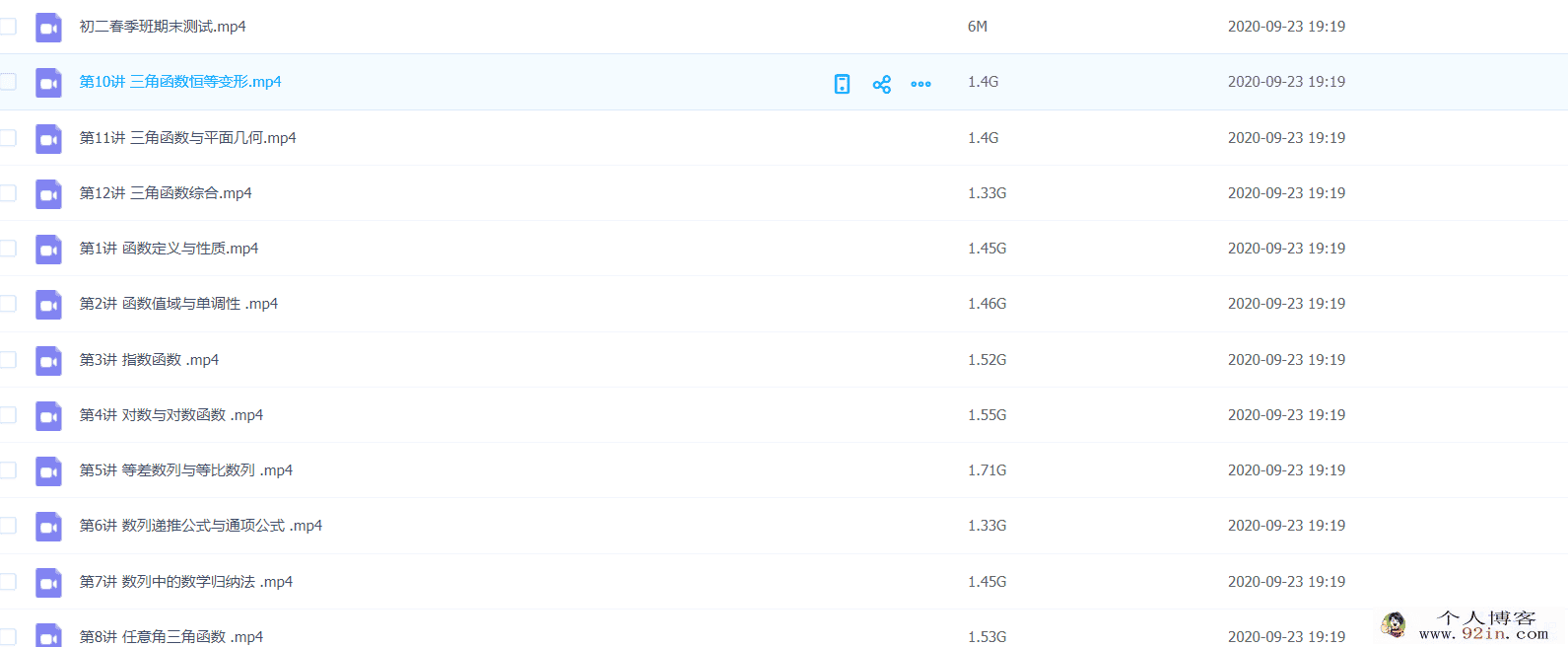Click video icon for 第12讲 三角函数综合.mp4
The height and width of the screenshot is (647, 1568).
pyautogui.click(x=48, y=193)
